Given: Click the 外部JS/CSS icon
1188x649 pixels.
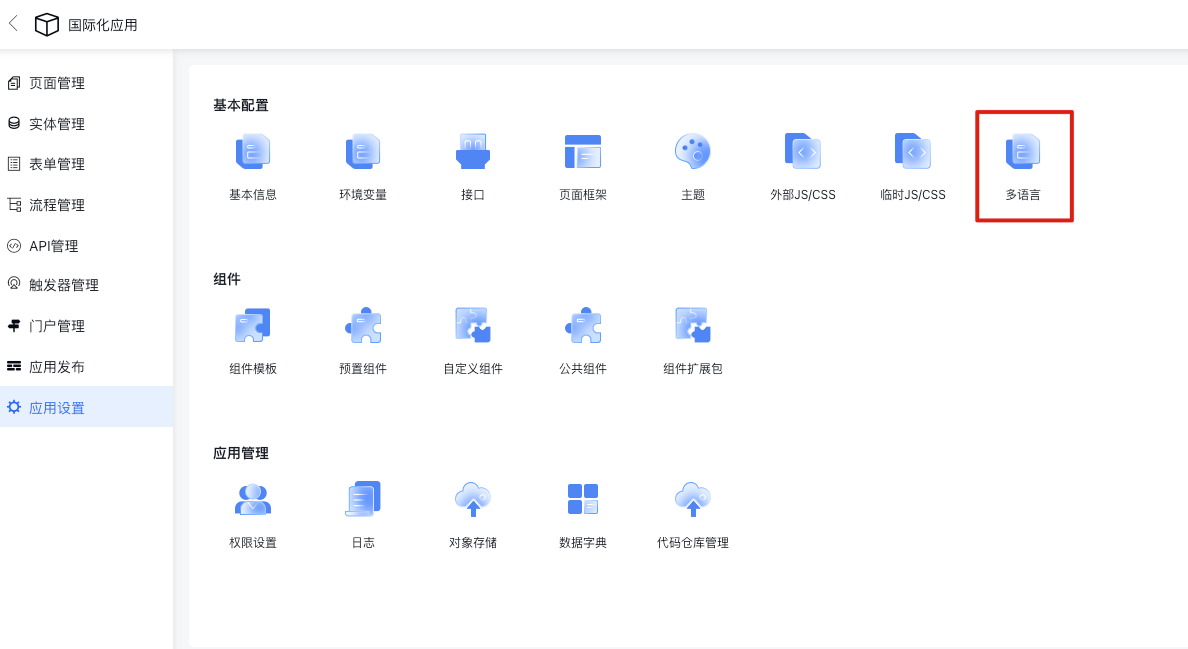Looking at the screenshot, I should pyautogui.click(x=802, y=153).
